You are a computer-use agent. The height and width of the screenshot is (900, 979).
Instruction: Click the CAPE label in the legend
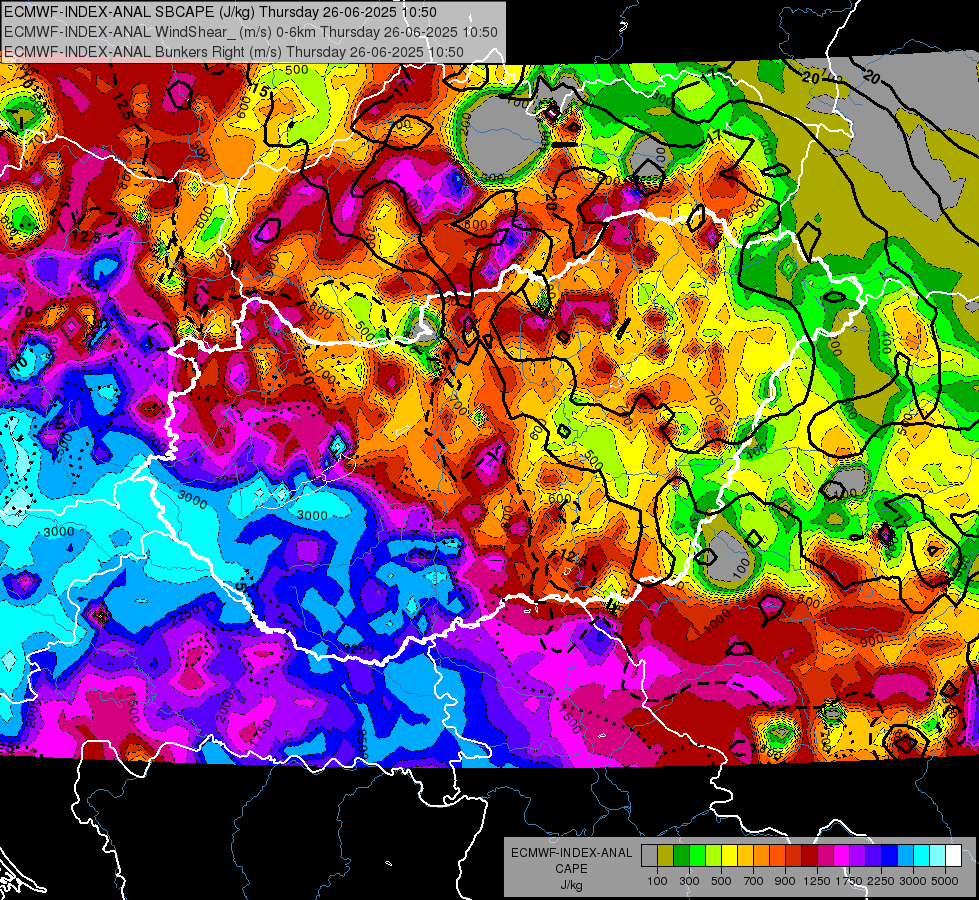571,868
